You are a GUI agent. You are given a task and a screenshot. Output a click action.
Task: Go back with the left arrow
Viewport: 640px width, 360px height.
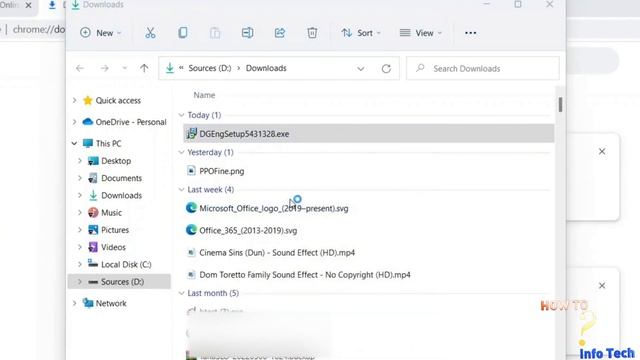(80, 68)
